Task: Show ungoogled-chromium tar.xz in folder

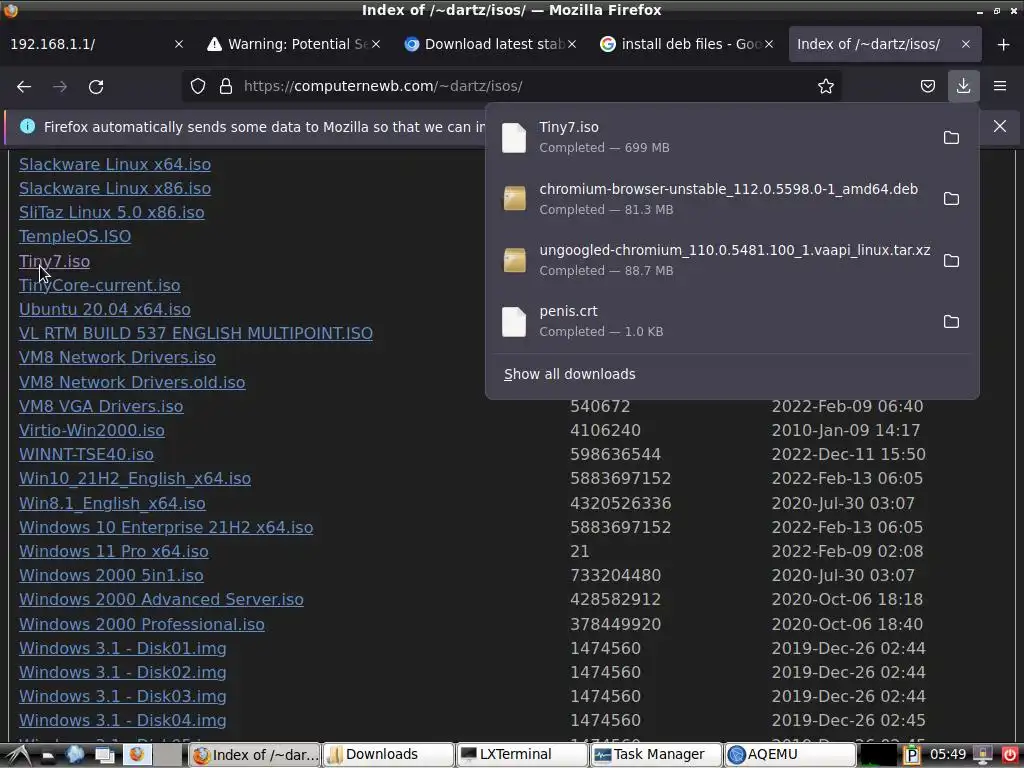Action: click(951, 261)
